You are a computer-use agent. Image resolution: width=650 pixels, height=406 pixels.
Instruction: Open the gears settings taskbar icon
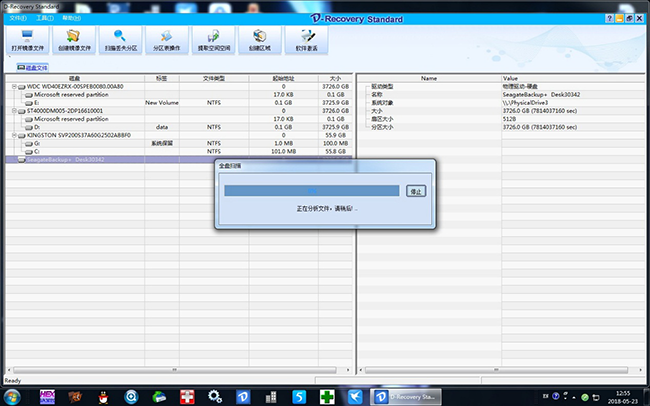215,396
